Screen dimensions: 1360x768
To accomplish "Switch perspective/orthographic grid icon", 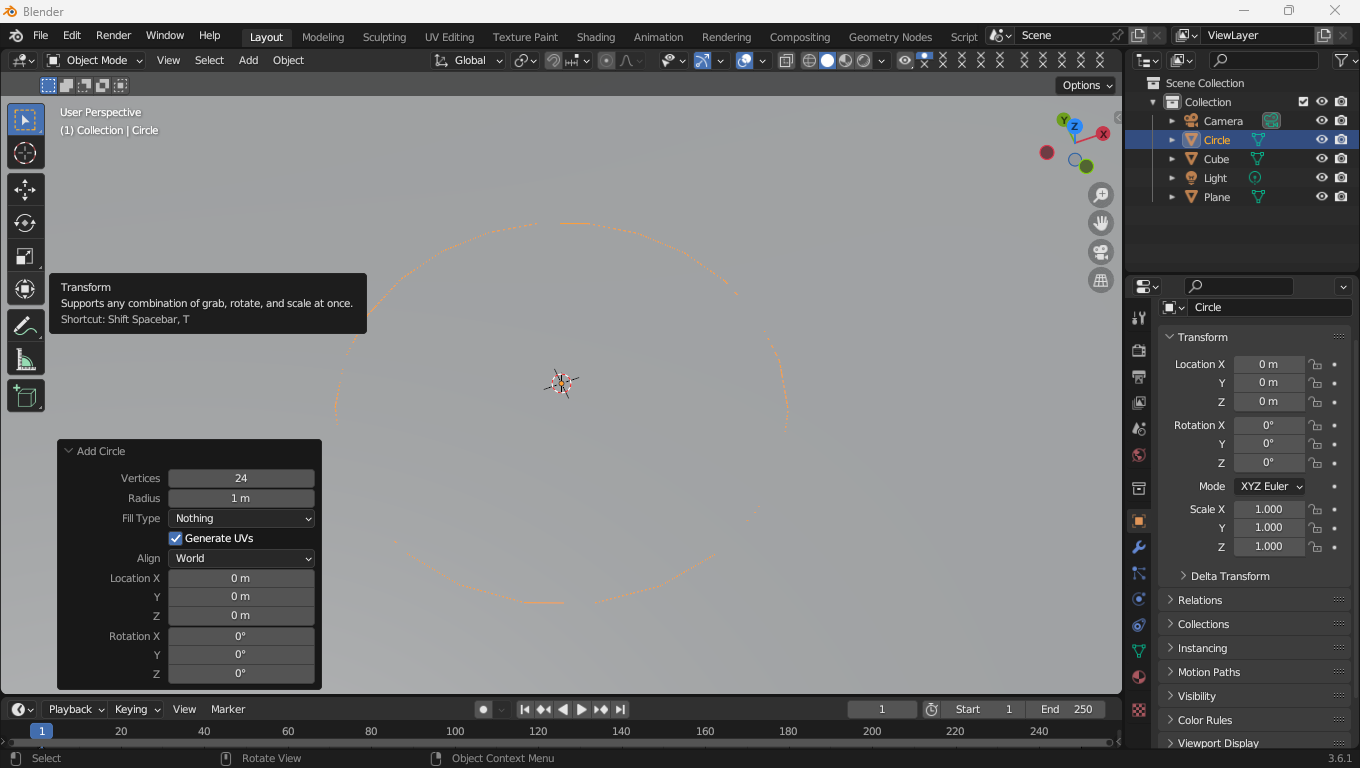I will (1101, 281).
